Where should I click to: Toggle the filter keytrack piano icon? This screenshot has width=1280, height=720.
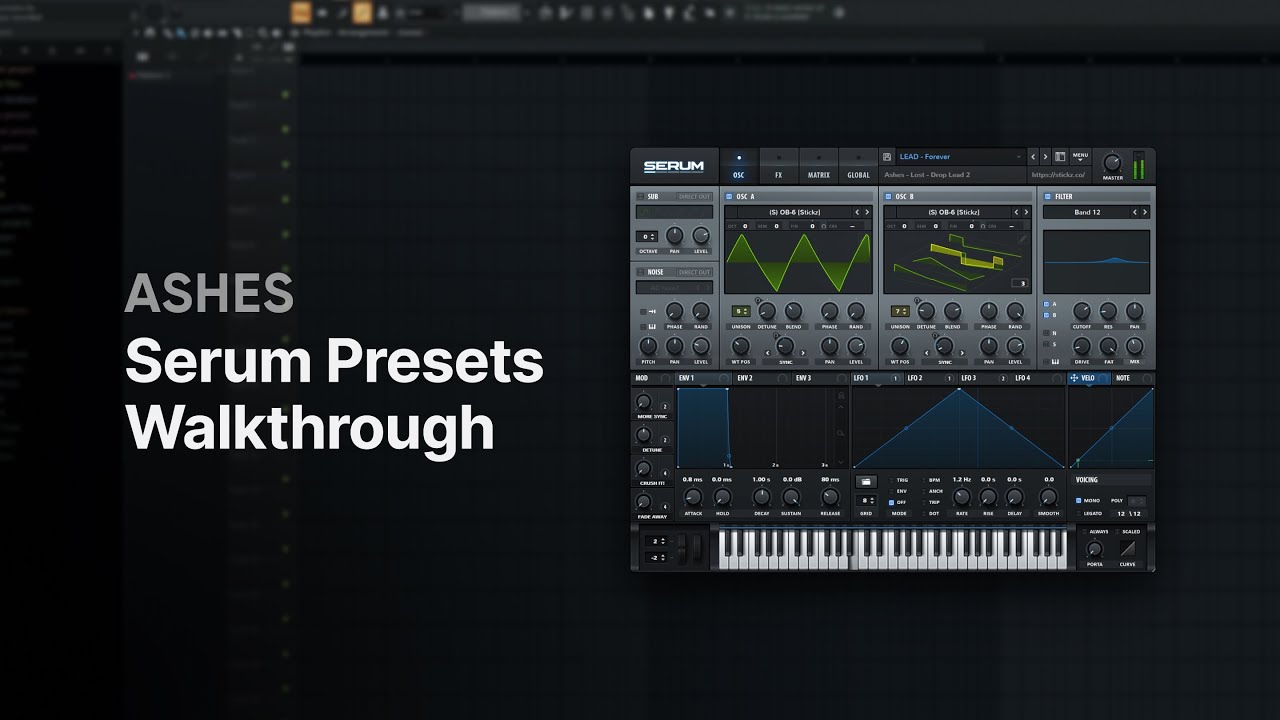pyautogui.click(x=1055, y=361)
